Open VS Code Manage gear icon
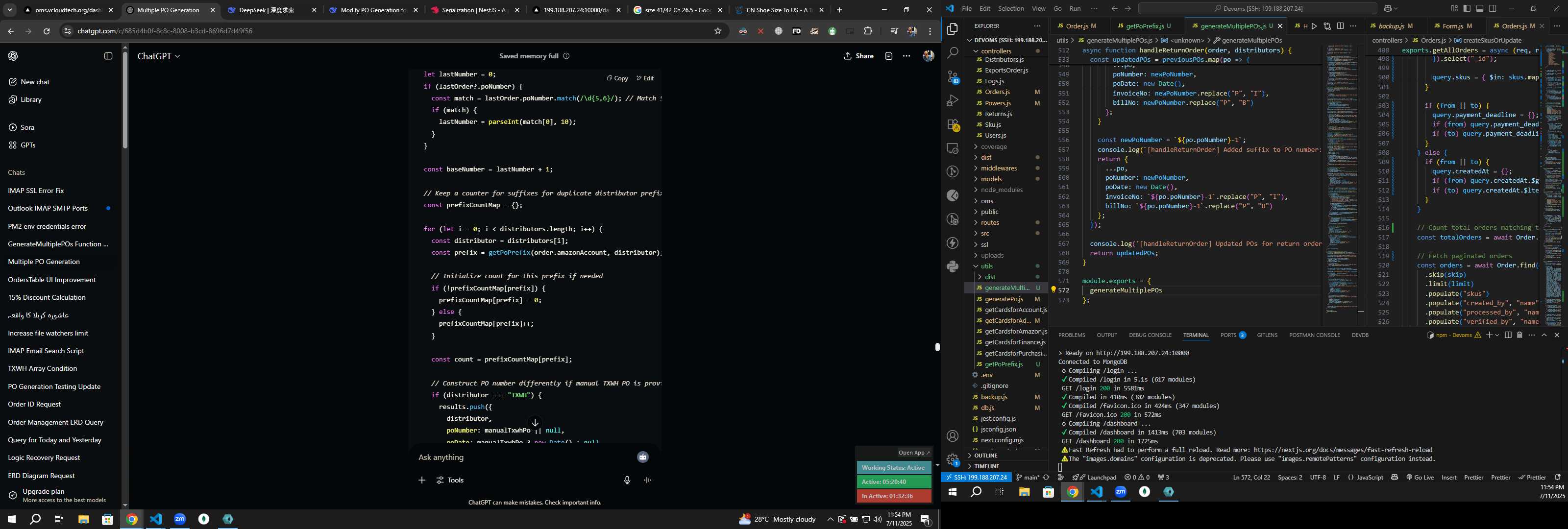The width and height of the screenshot is (1568, 529). (953, 459)
